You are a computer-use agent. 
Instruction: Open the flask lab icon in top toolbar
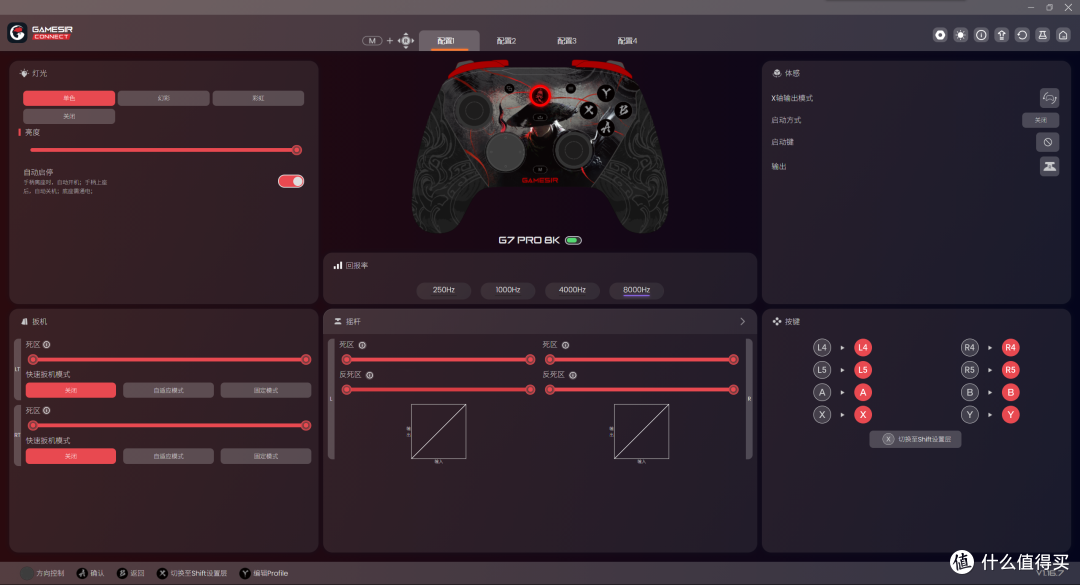tap(1043, 35)
